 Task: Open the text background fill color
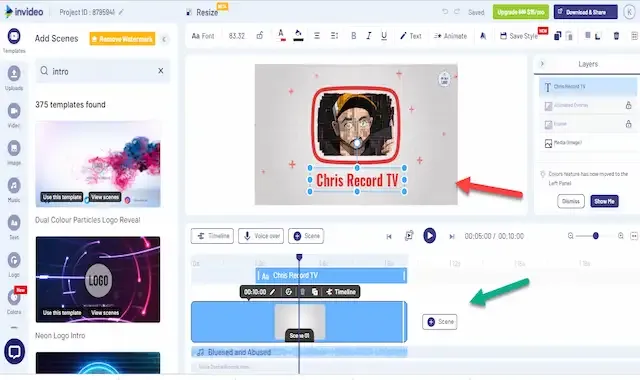(x=298, y=36)
